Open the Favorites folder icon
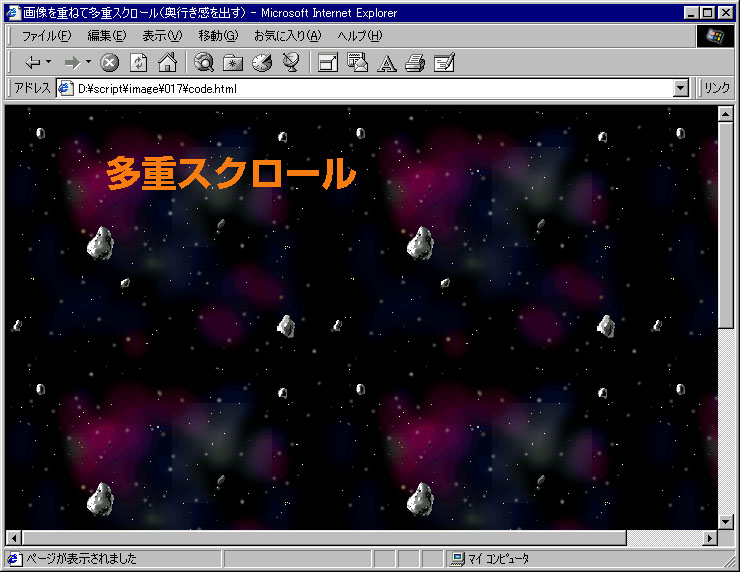740x572 pixels. (233, 62)
